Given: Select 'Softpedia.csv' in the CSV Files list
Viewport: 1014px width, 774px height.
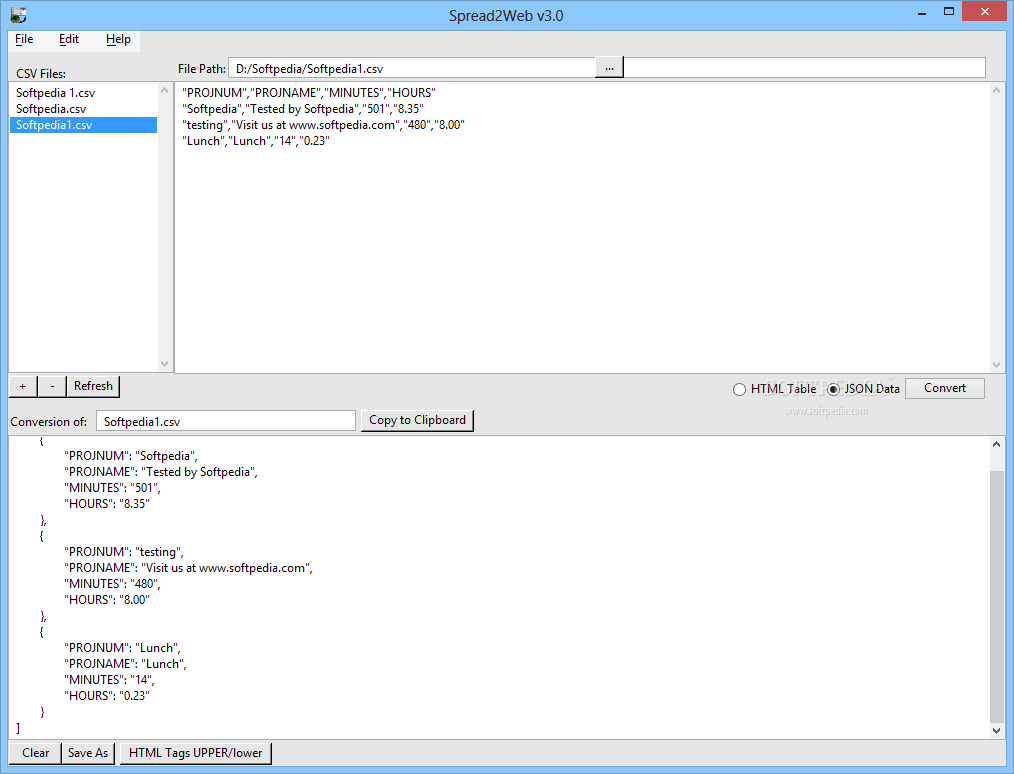Looking at the screenshot, I should (x=83, y=109).
